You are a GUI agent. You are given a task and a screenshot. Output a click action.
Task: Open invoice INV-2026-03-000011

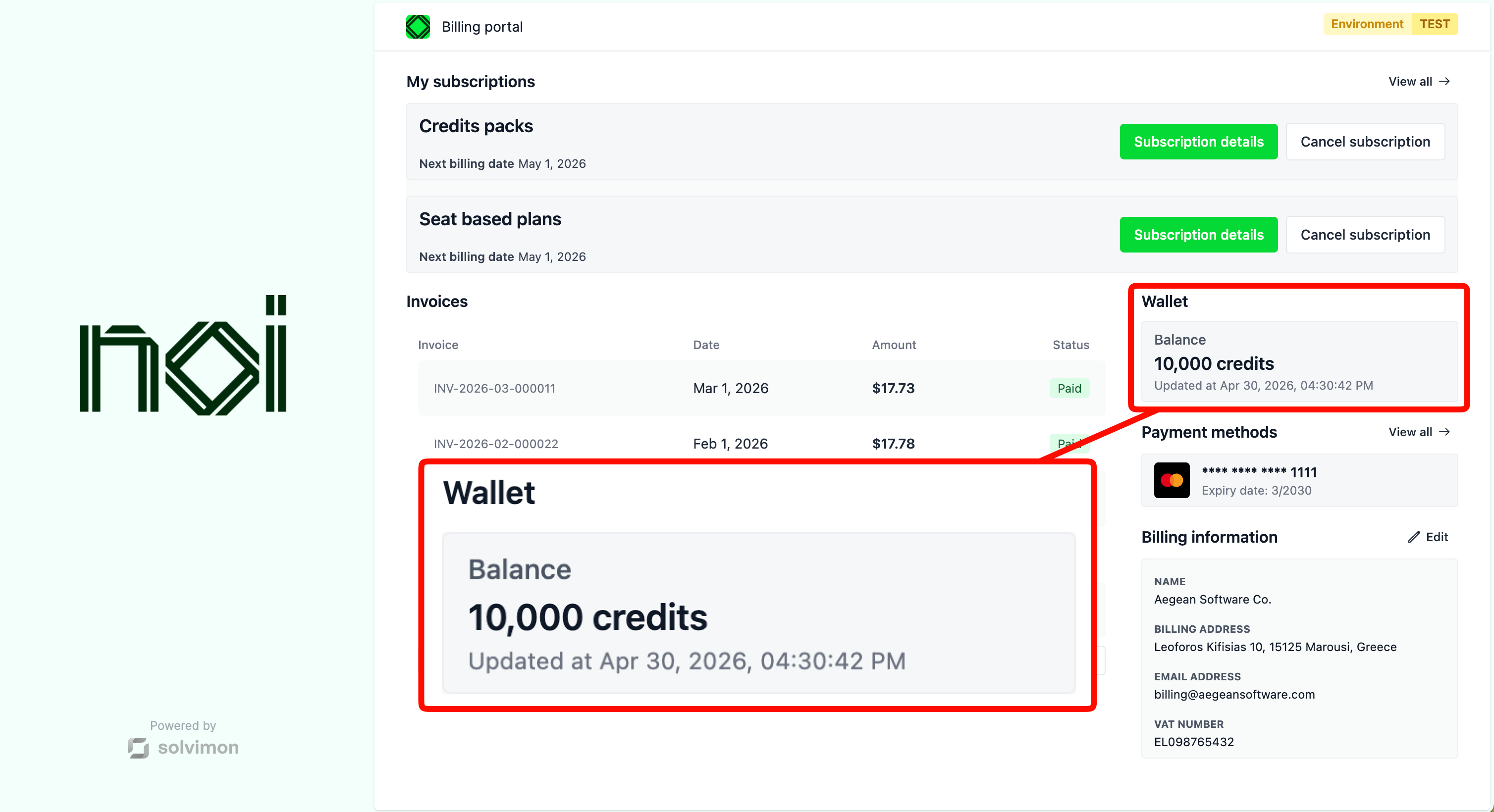coord(761,388)
